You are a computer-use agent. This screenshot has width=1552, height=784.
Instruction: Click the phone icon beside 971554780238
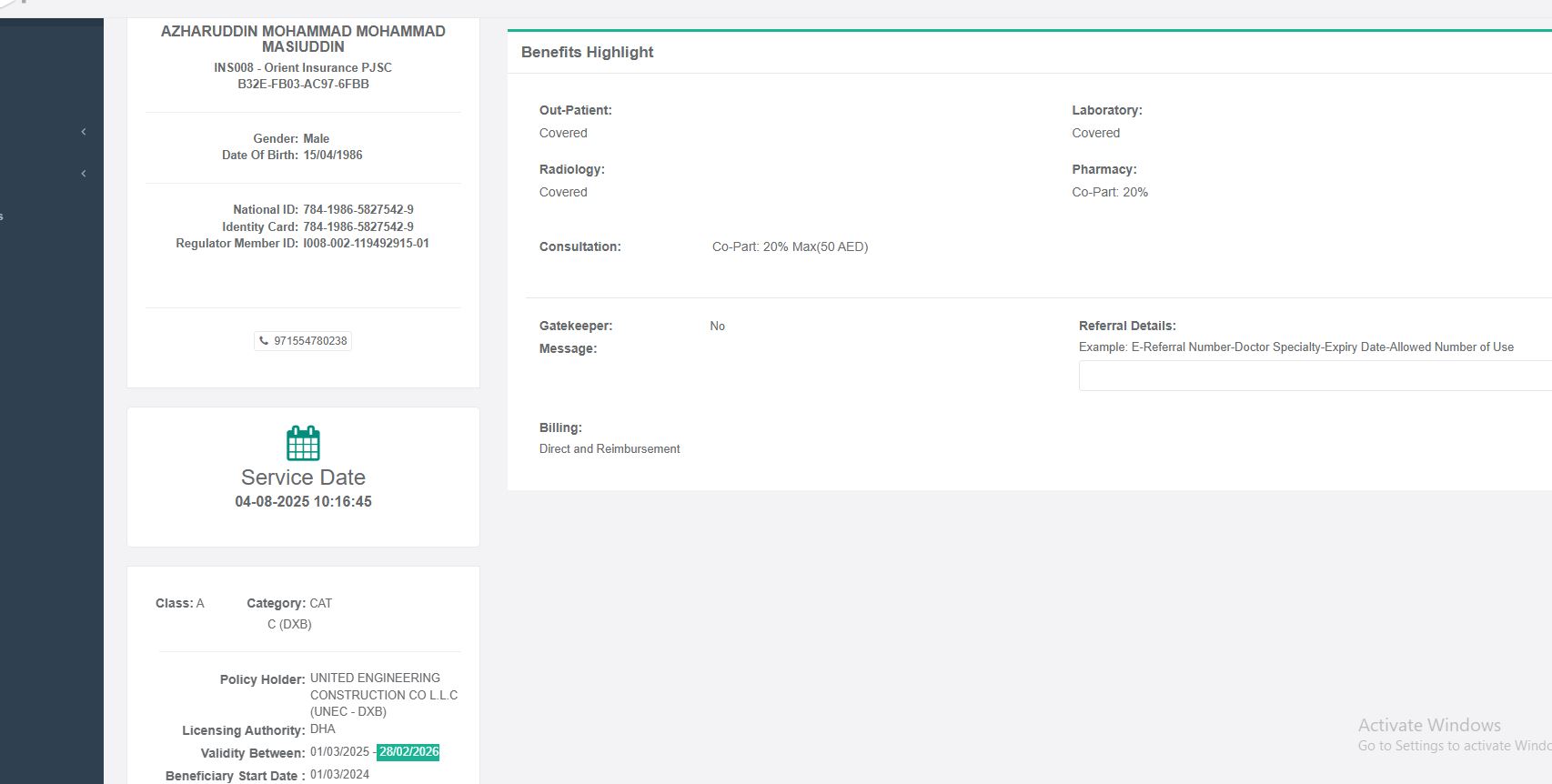[264, 341]
